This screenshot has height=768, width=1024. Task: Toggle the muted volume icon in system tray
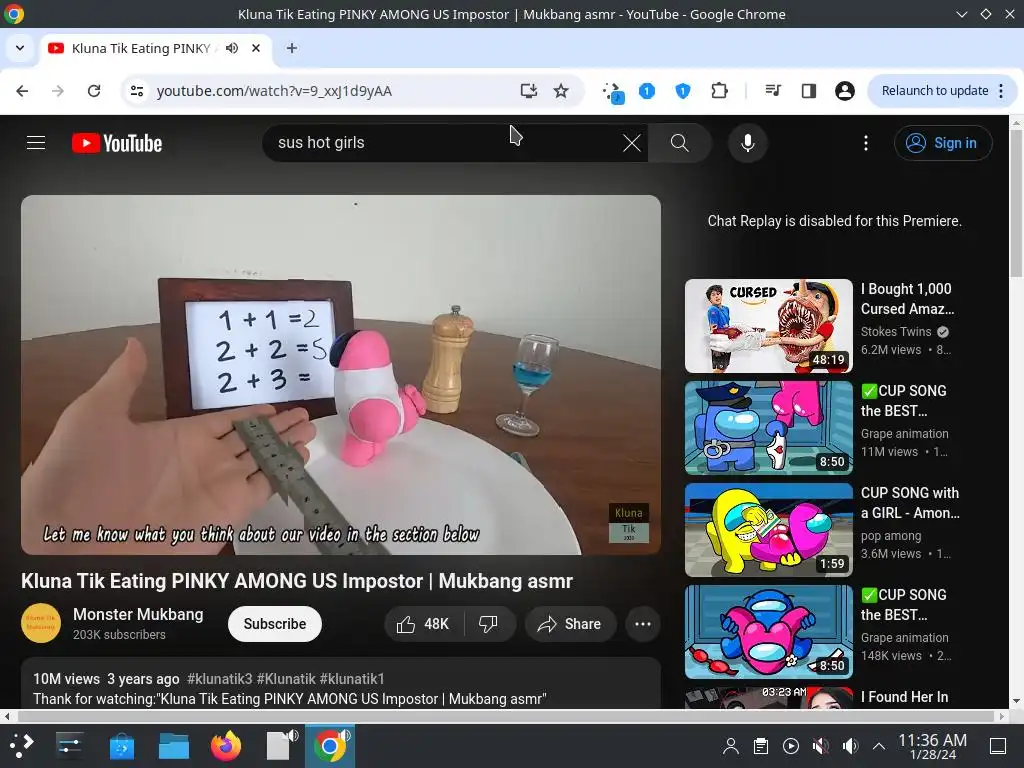821,746
